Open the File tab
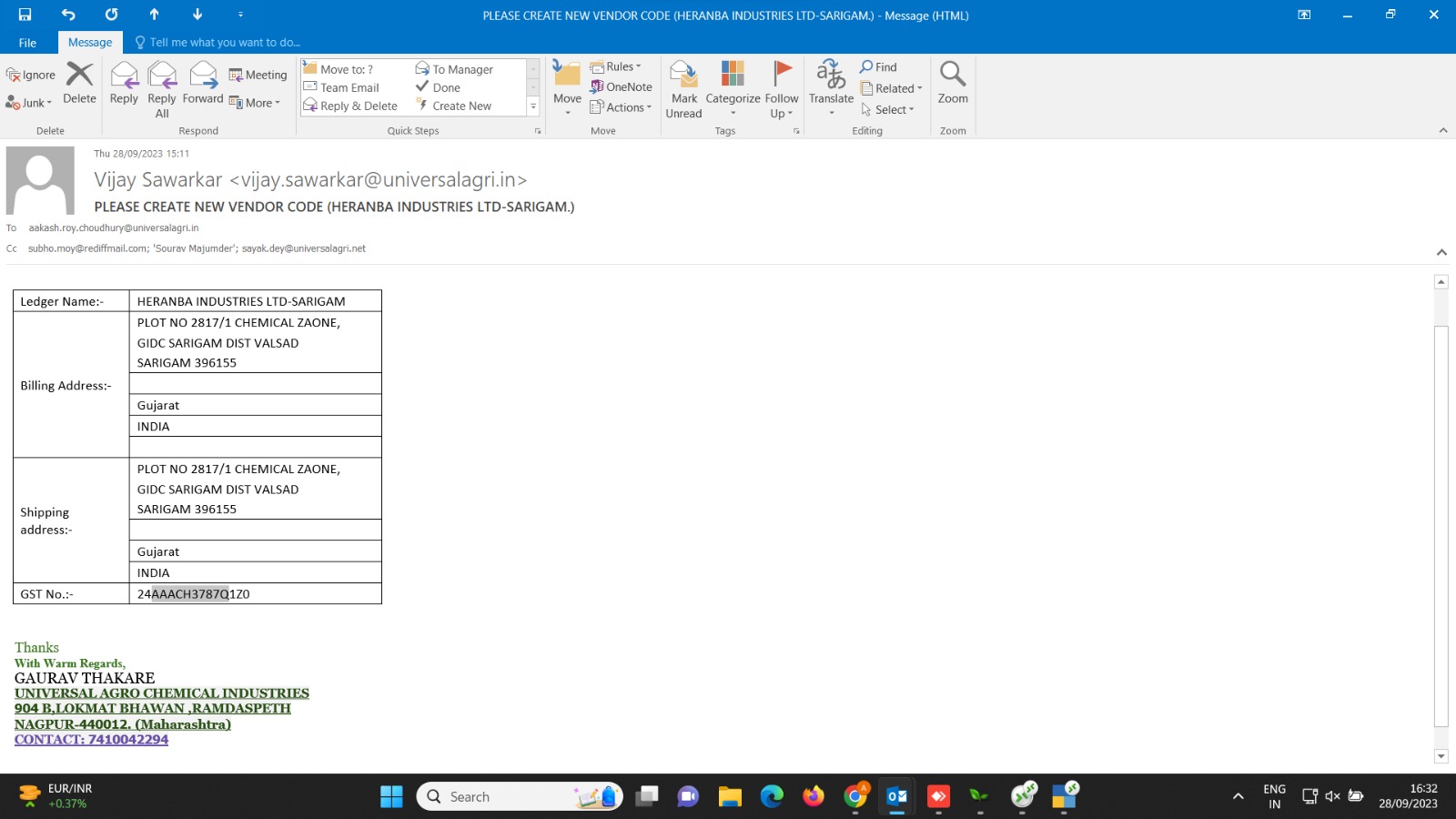 27,43
